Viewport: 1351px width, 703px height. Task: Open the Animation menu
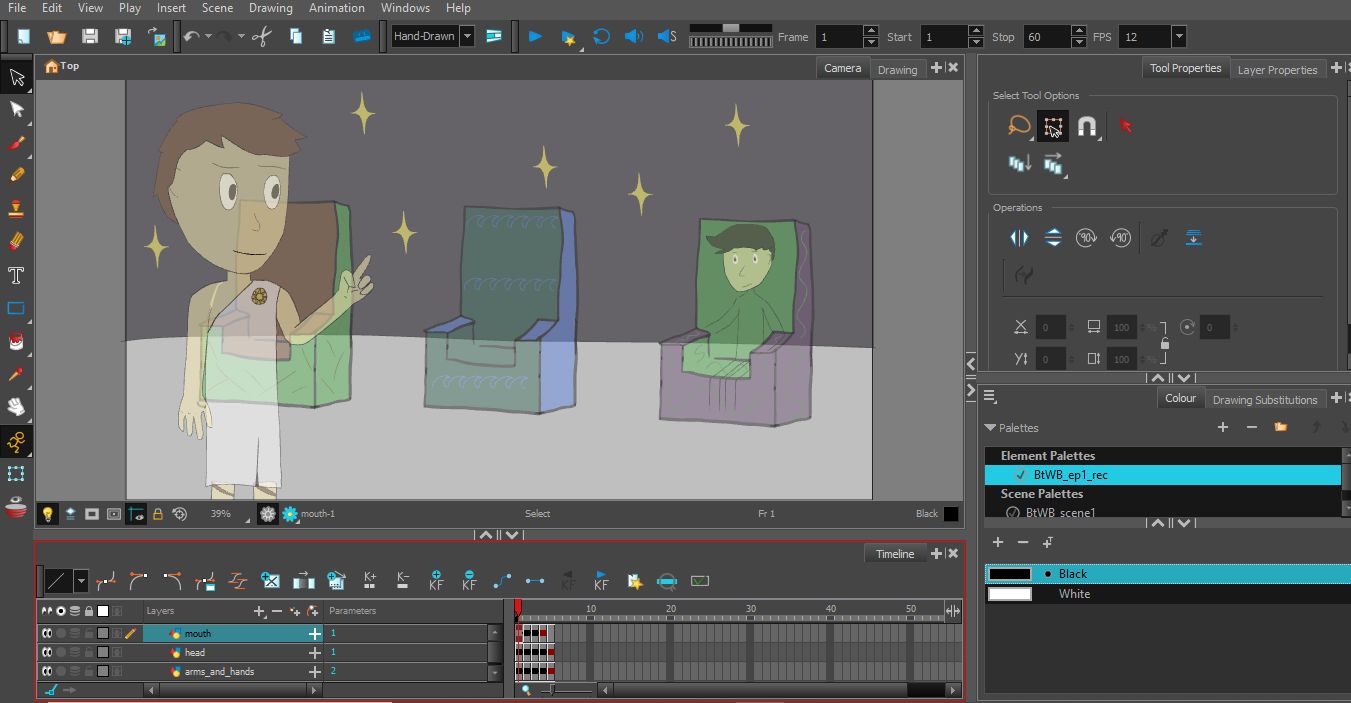(x=337, y=8)
